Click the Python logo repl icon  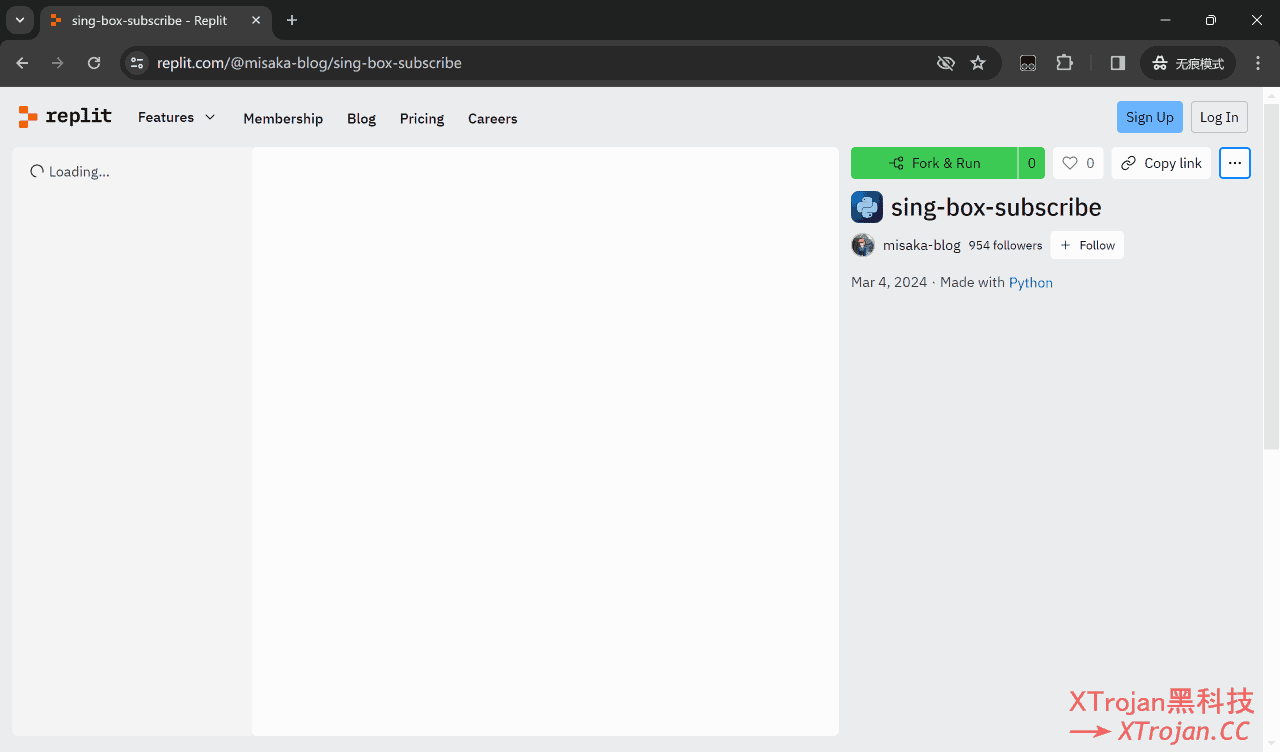(x=867, y=207)
